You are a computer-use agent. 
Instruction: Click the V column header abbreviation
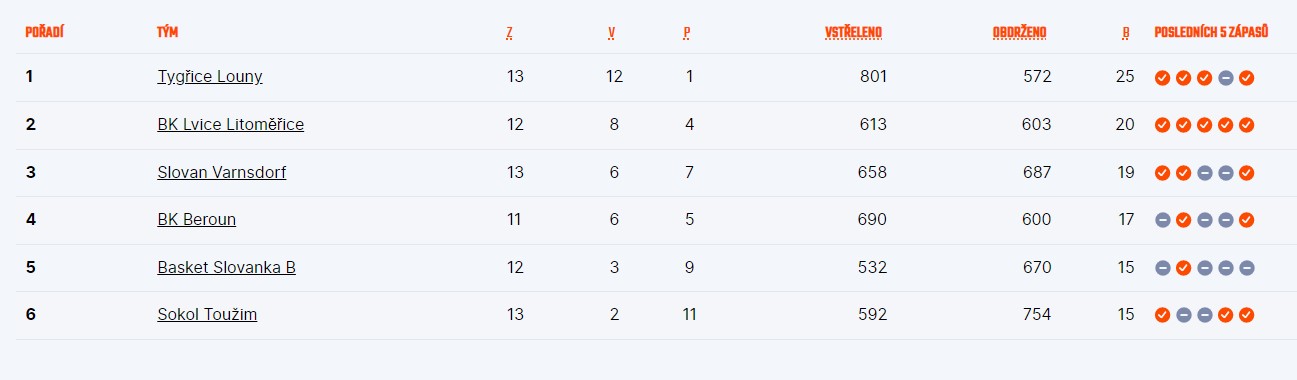tap(611, 32)
